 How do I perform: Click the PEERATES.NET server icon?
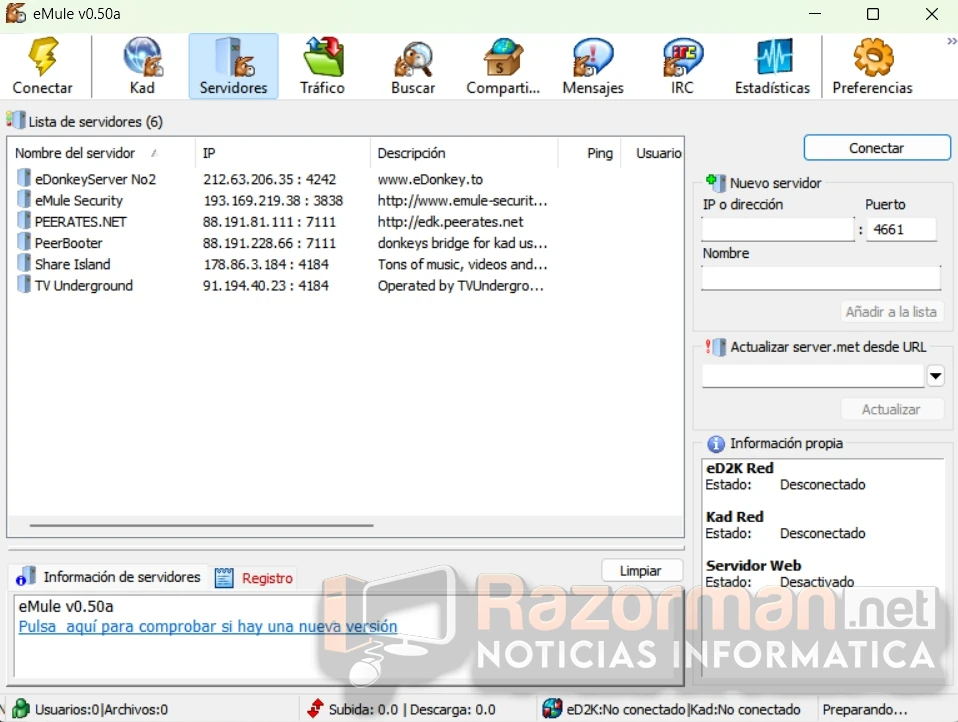(x=24, y=221)
